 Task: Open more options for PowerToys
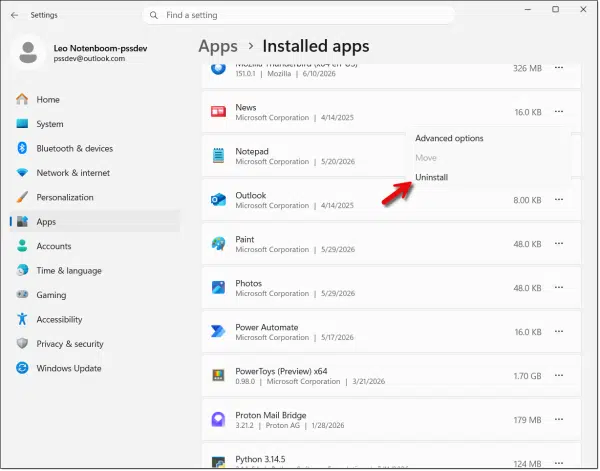click(x=559, y=376)
